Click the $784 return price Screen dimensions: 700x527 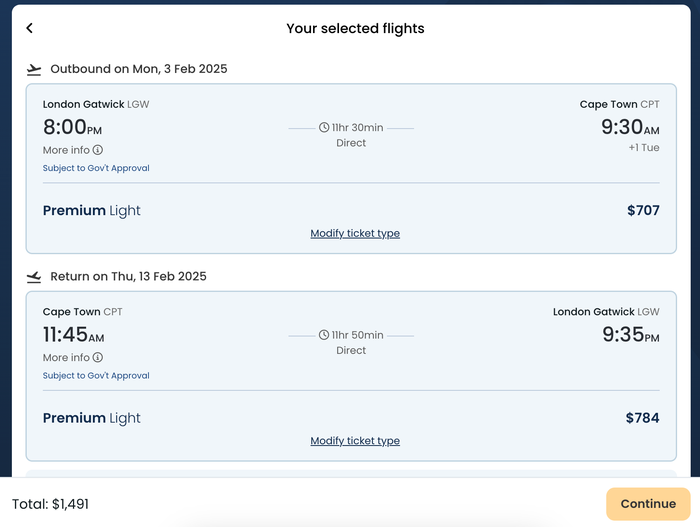642,418
